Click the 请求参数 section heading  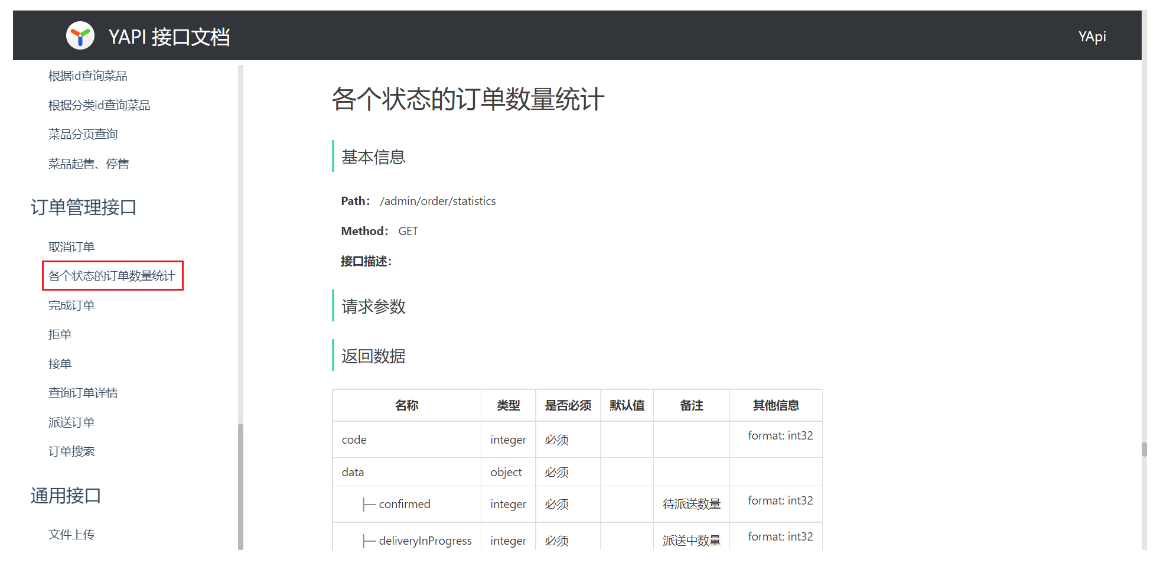click(x=374, y=306)
